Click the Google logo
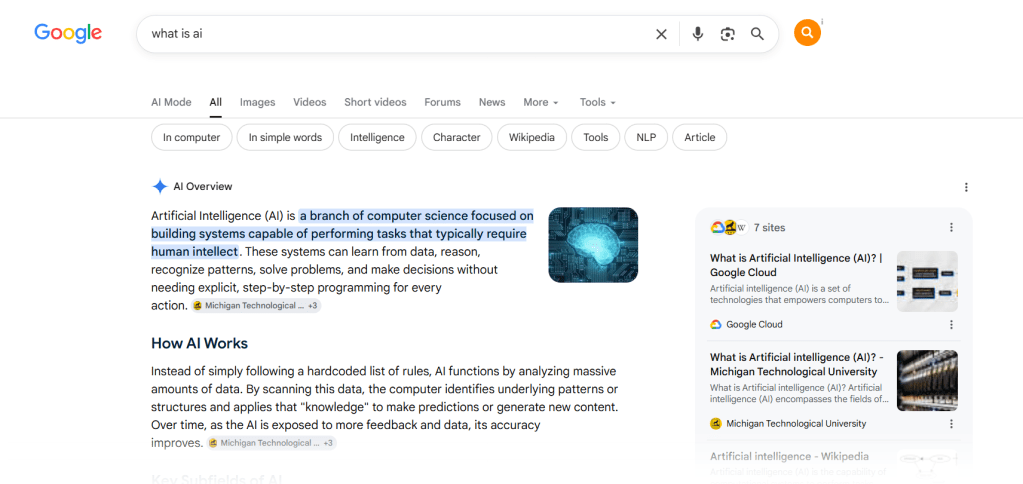 [68, 33]
